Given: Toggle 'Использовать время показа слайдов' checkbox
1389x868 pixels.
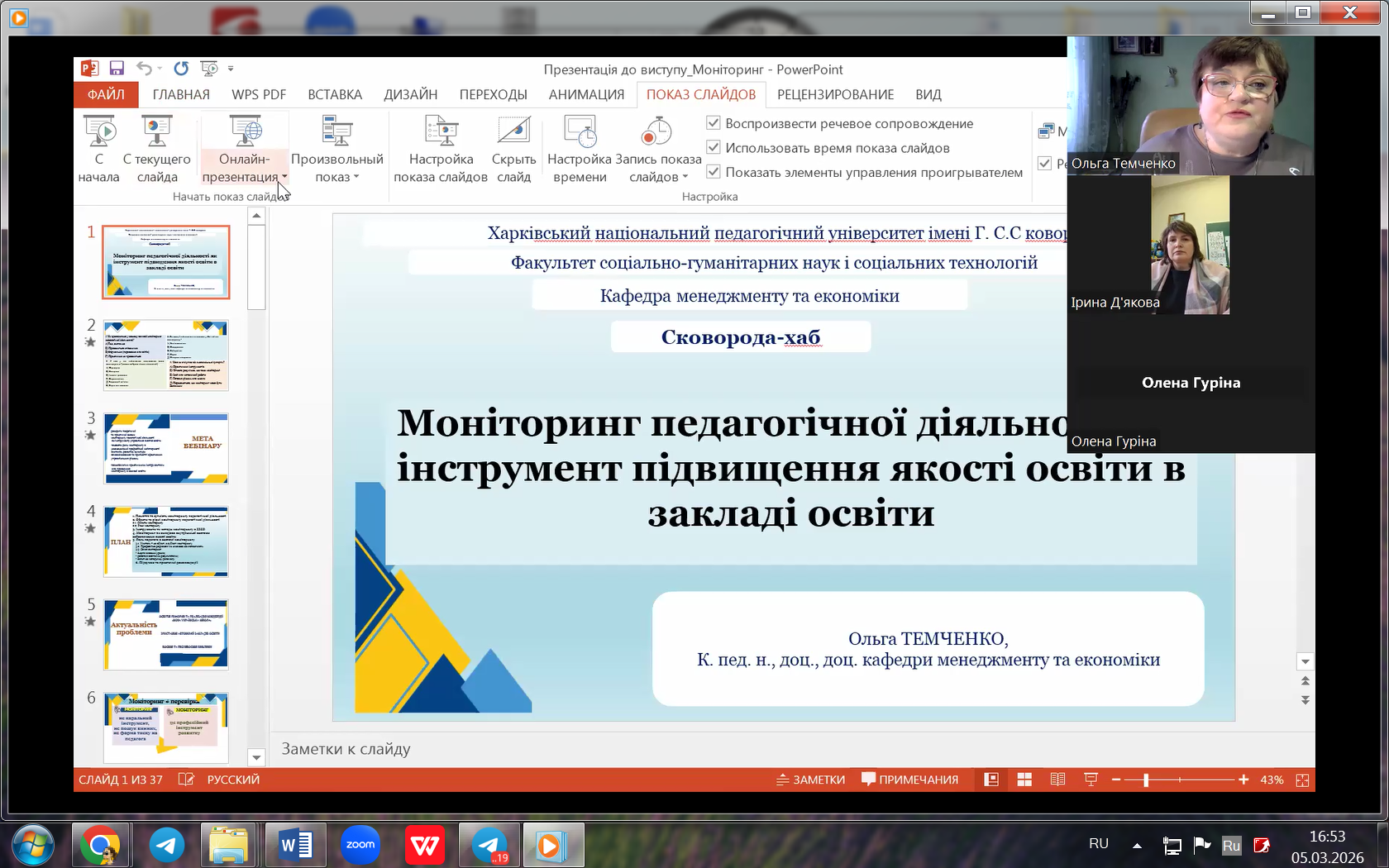Looking at the screenshot, I should click(714, 148).
